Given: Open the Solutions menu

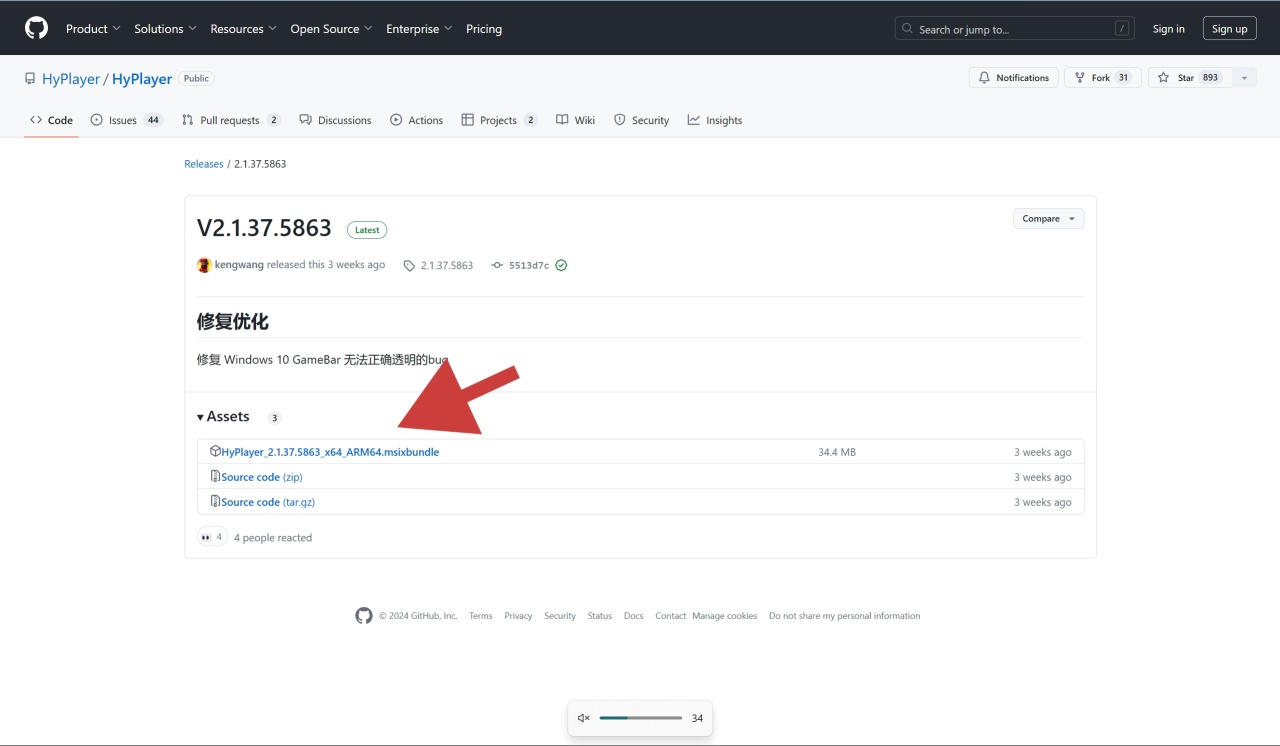Looking at the screenshot, I should pyautogui.click(x=166, y=29).
